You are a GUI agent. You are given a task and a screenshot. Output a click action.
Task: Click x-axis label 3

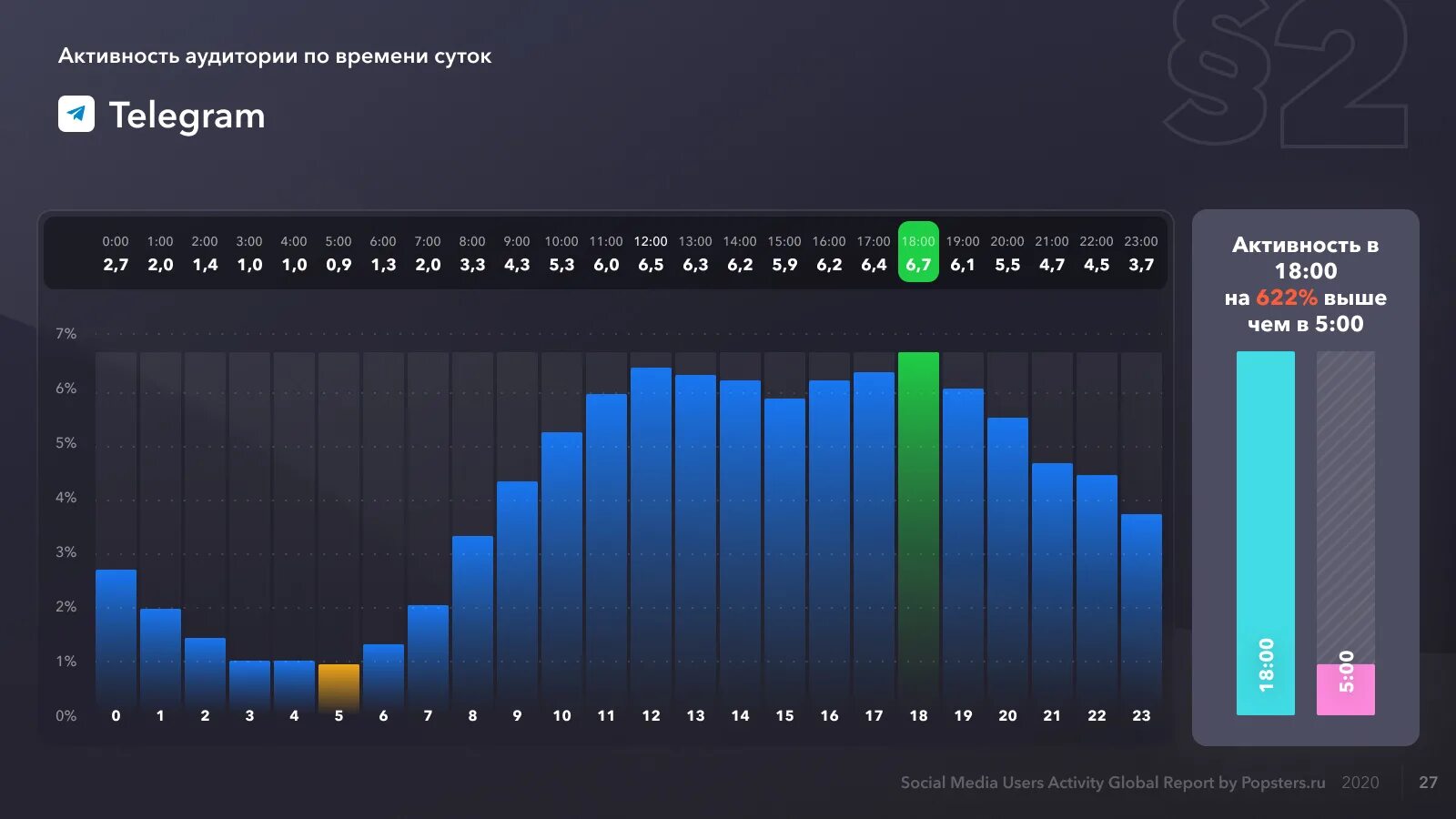click(x=249, y=716)
